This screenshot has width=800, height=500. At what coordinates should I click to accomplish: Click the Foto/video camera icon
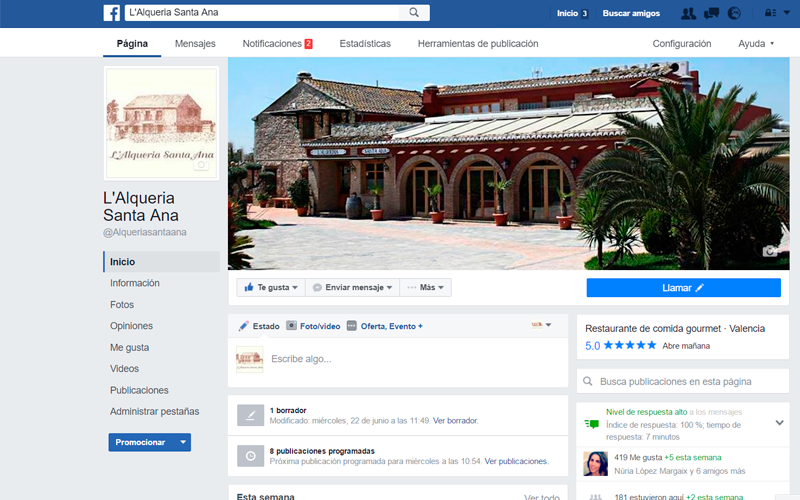(291, 326)
